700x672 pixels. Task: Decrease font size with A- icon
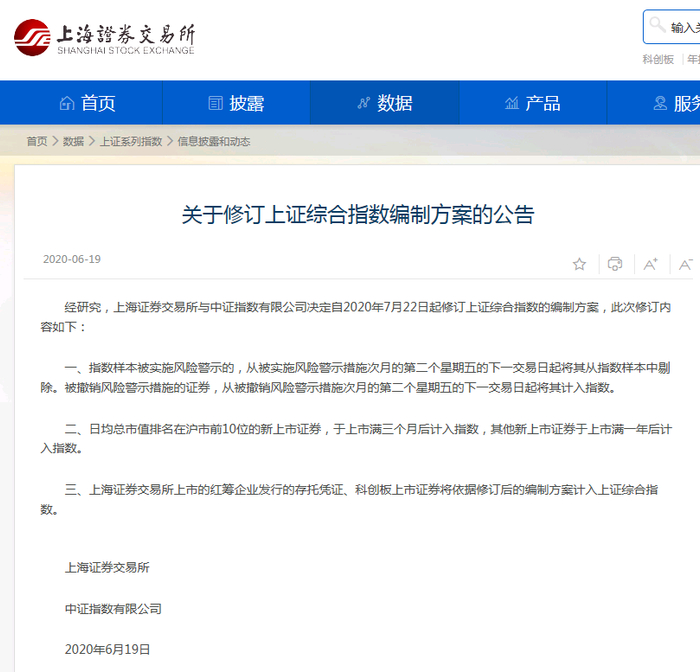click(x=686, y=264)
